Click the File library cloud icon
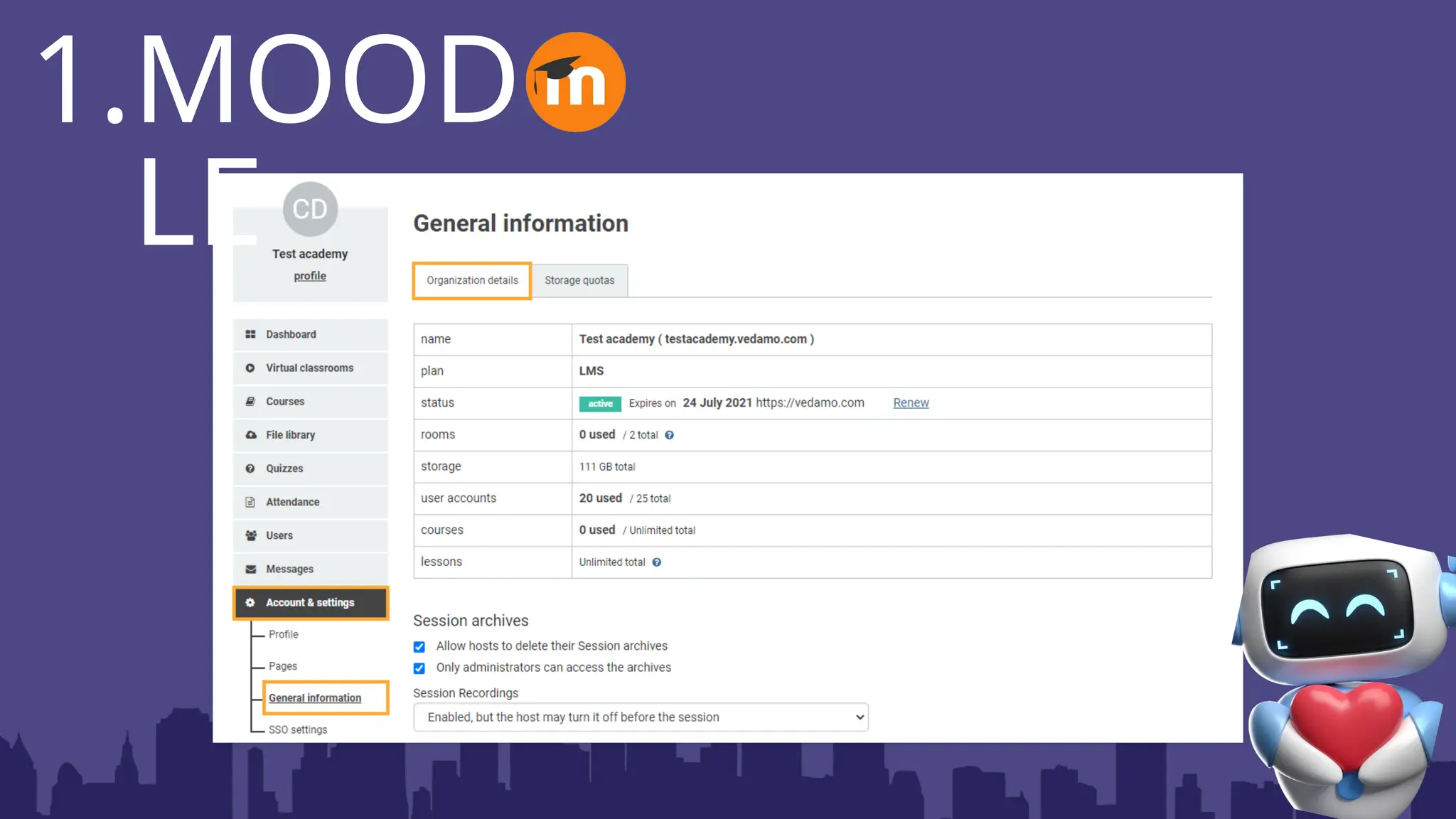 pos(250,435)
